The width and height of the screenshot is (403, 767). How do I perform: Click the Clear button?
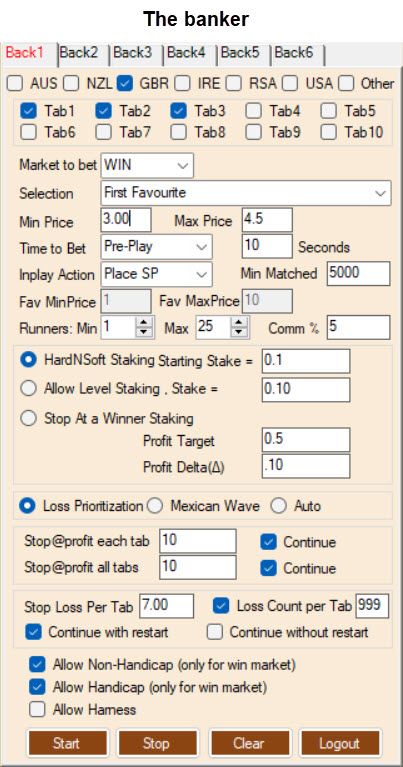point(249,744)
